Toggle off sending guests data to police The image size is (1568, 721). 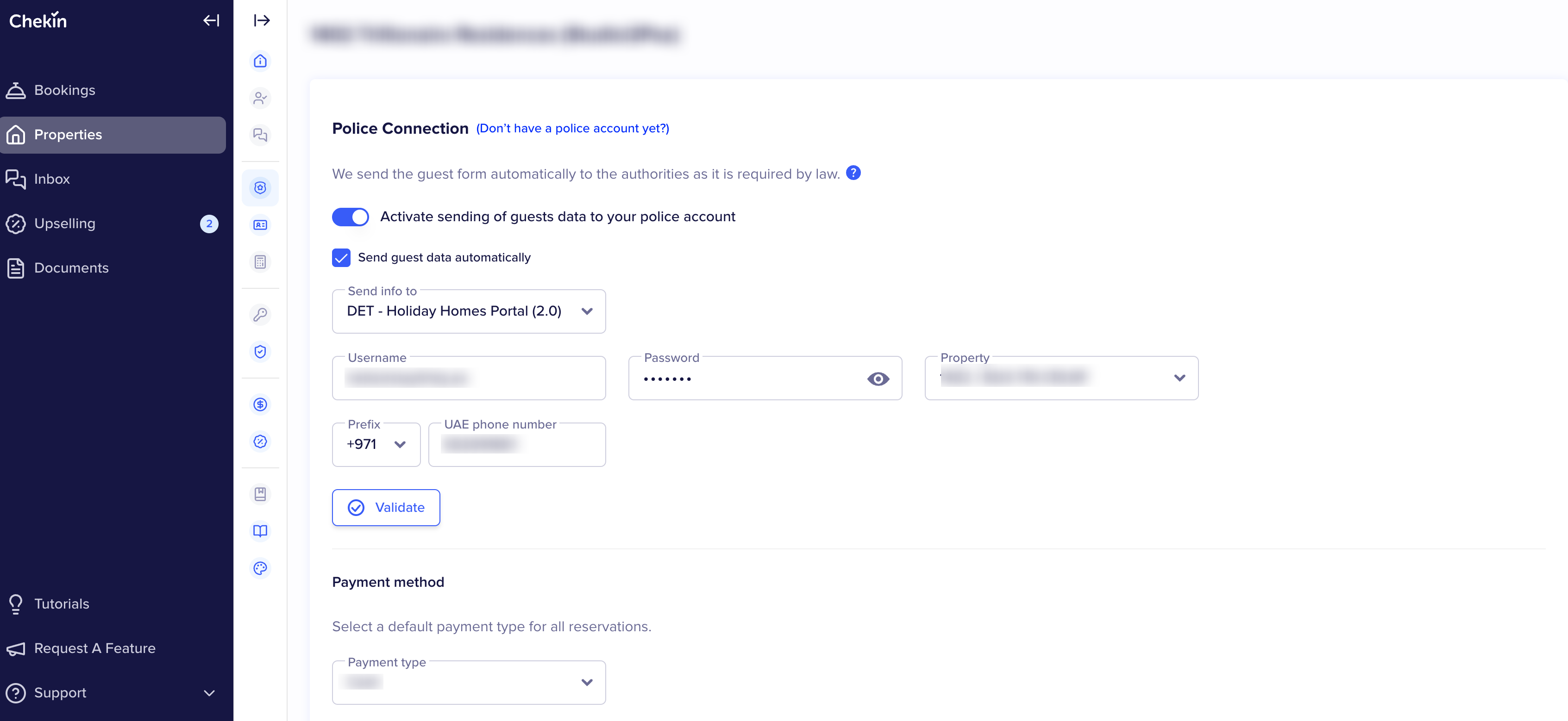350,217
